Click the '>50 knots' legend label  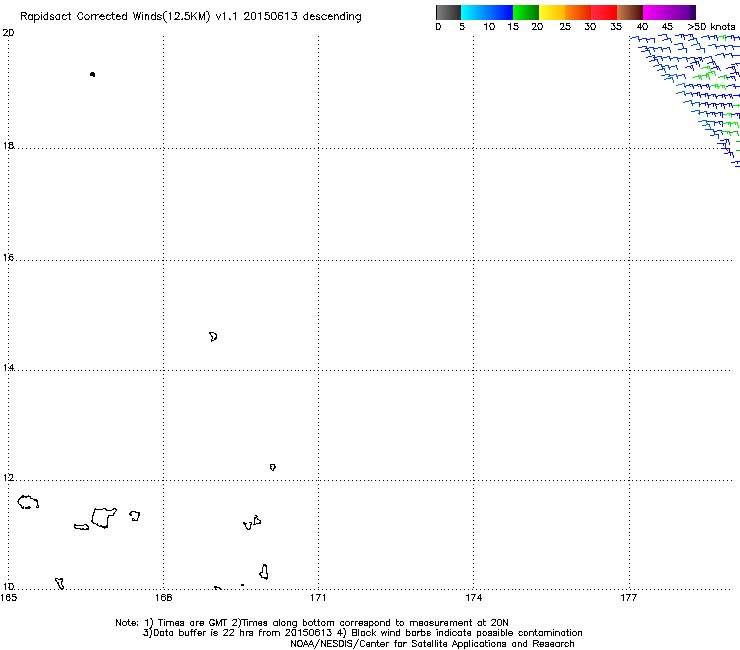pos(711,27)
